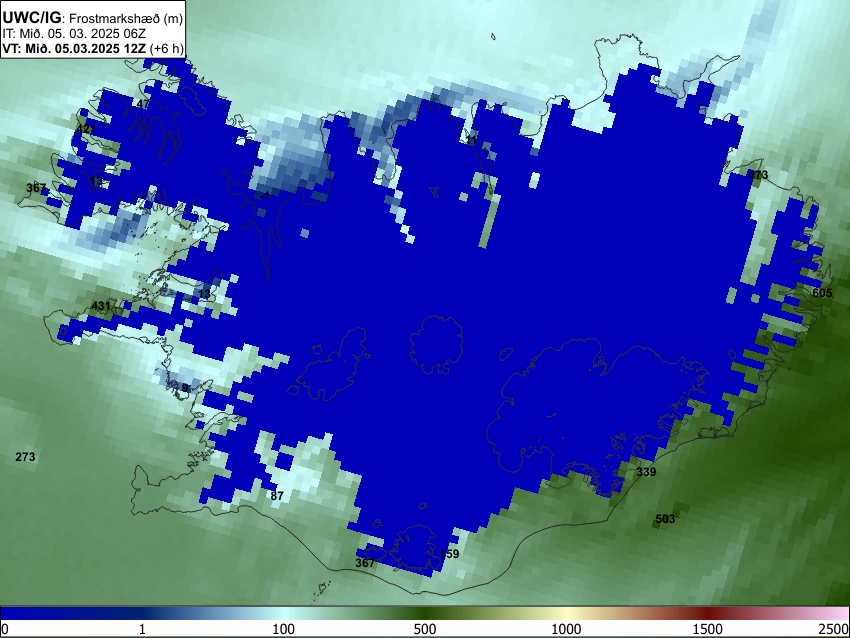Screen dimensions: 850x638
Task: Click the pink end of the color scale
Action: point(838,614)
